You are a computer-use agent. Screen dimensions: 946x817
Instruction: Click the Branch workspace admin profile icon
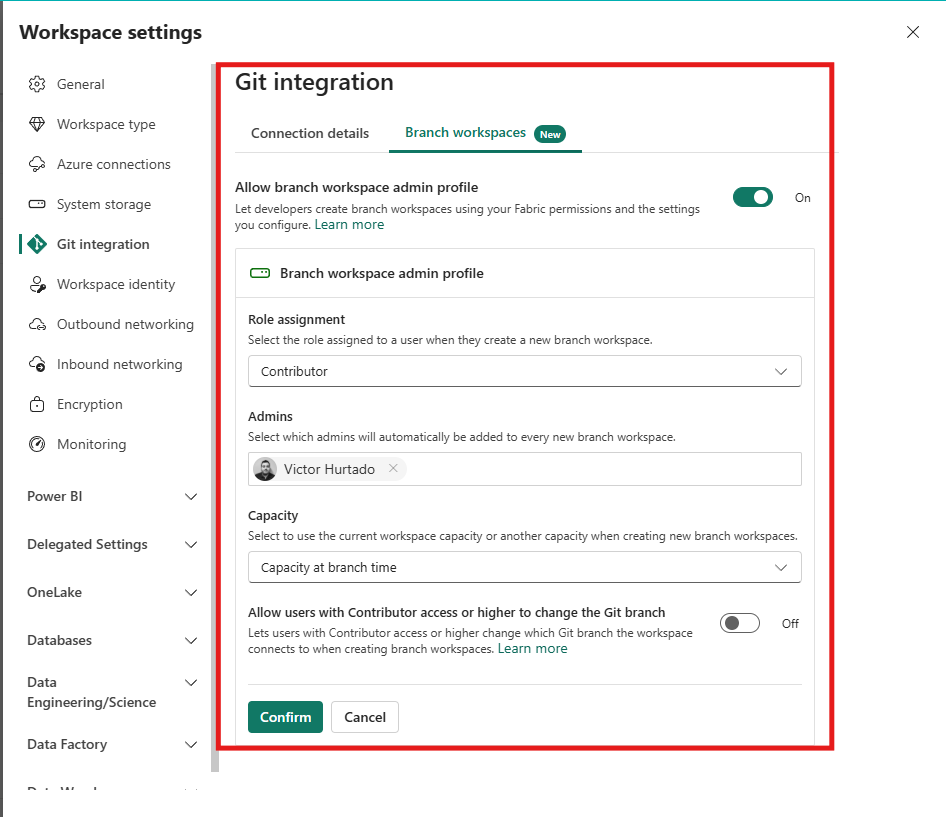260,273
